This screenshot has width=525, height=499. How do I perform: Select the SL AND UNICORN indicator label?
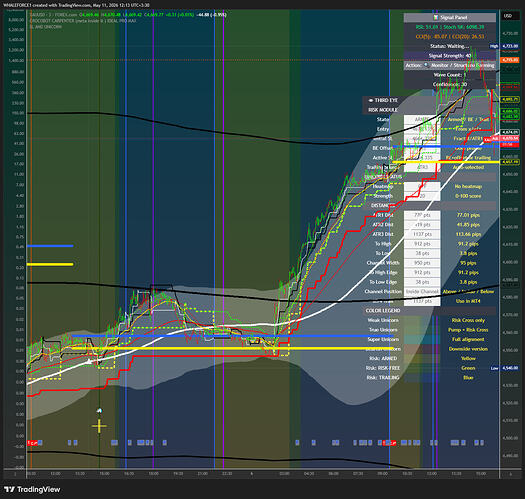[x=46, y=27]
